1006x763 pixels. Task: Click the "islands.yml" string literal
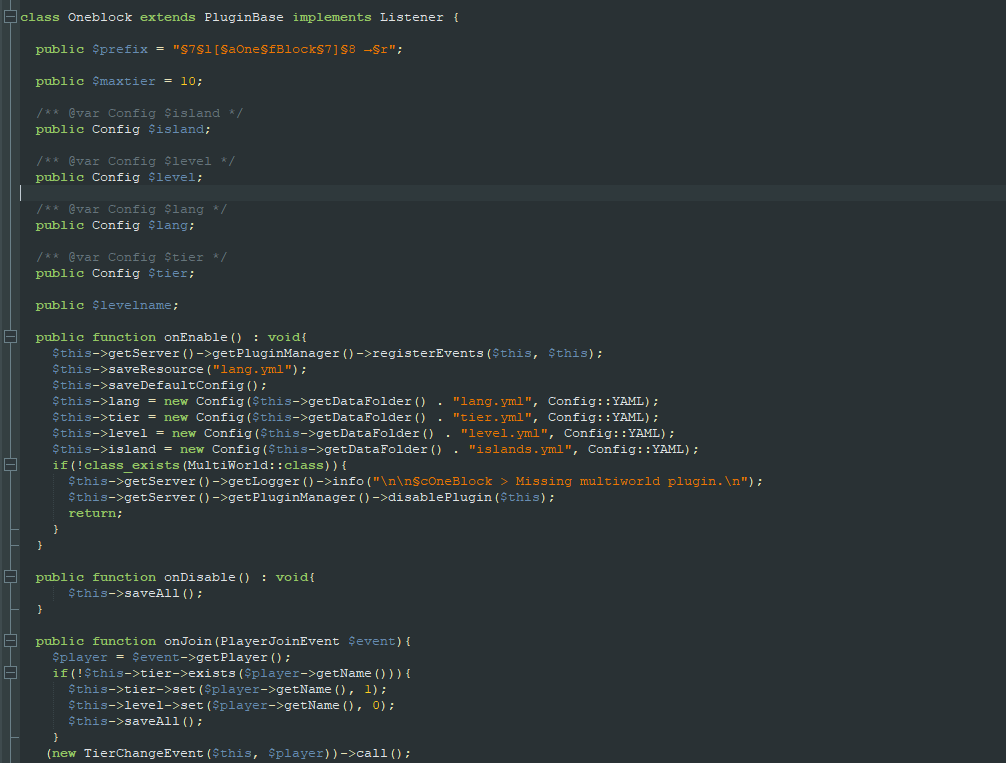click(x=519, y=449)
